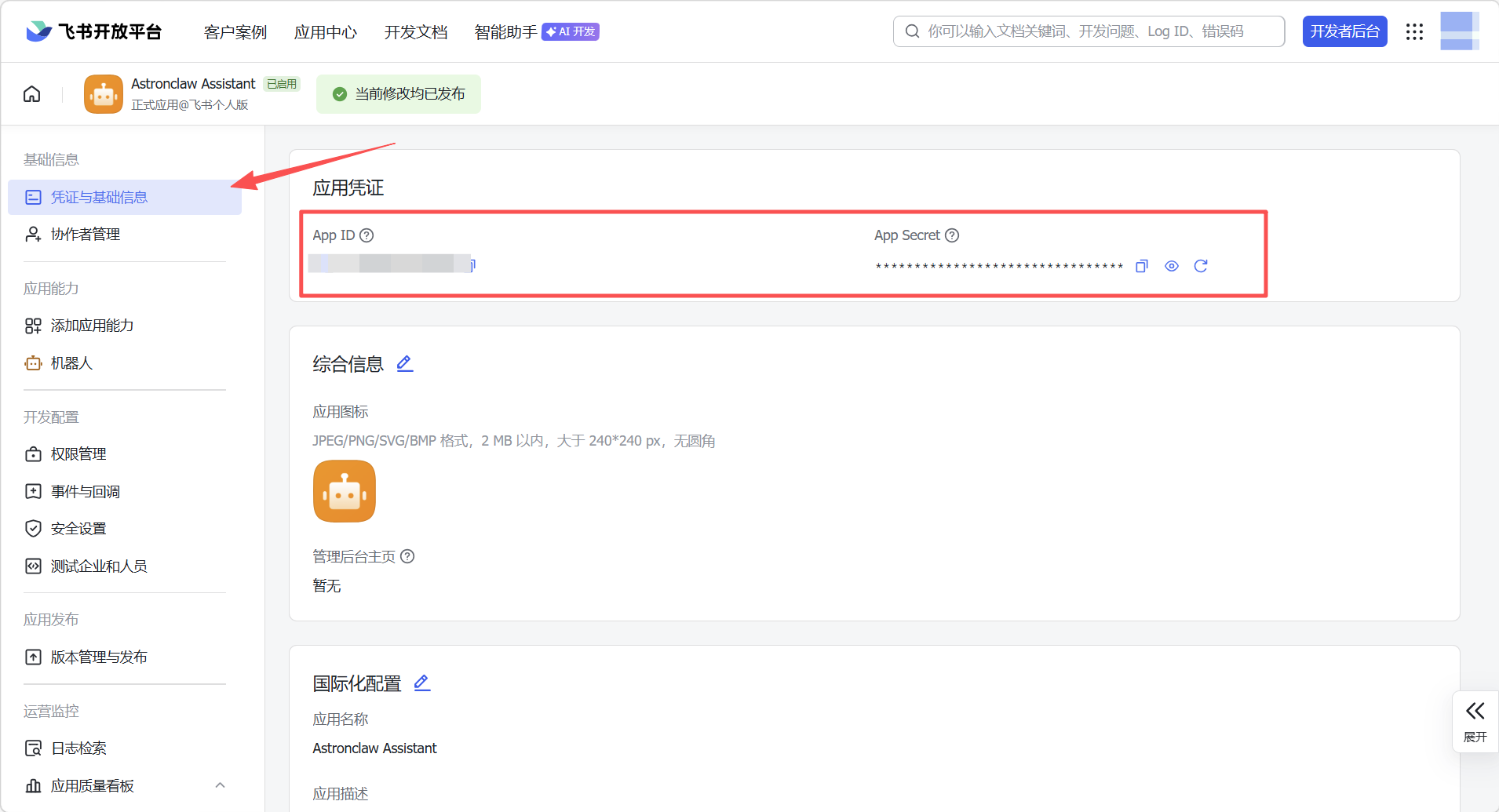Open 开发文档 from the top menu
This screenshot has width=1499, height=812.
pos(415,32)
